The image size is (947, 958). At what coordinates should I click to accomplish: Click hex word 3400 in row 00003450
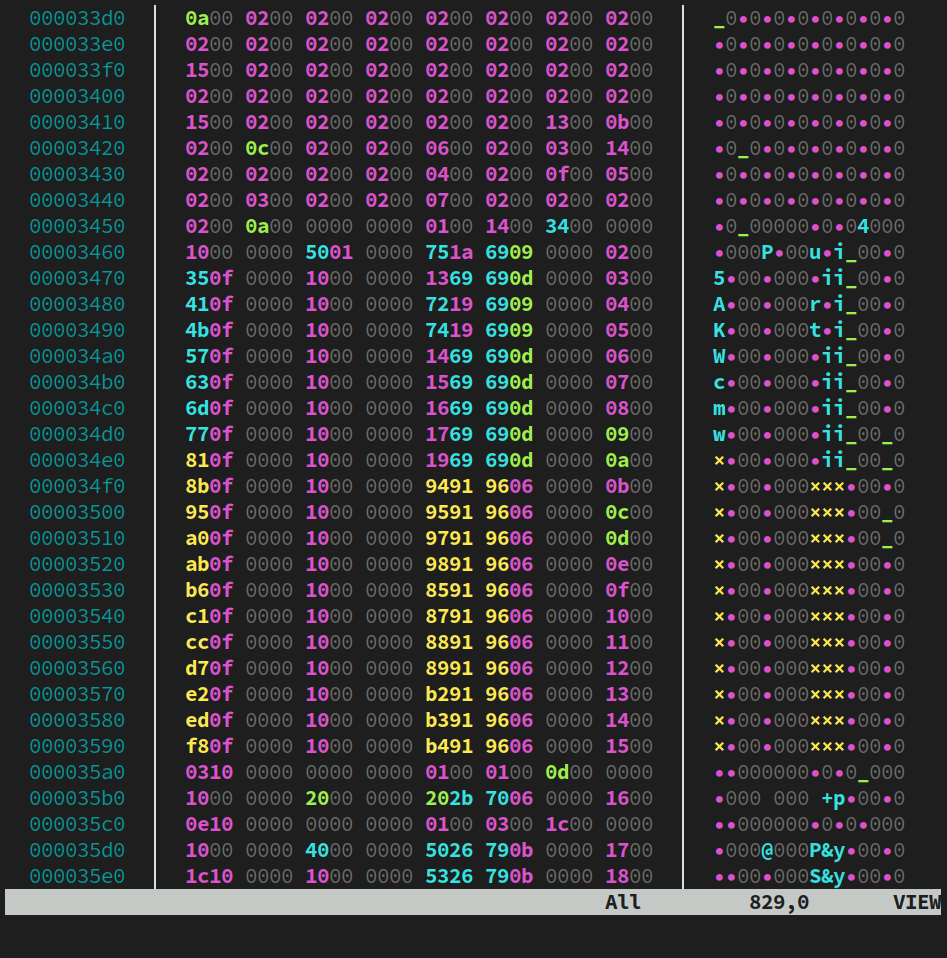pyautogui.click(x=569, y=226)
